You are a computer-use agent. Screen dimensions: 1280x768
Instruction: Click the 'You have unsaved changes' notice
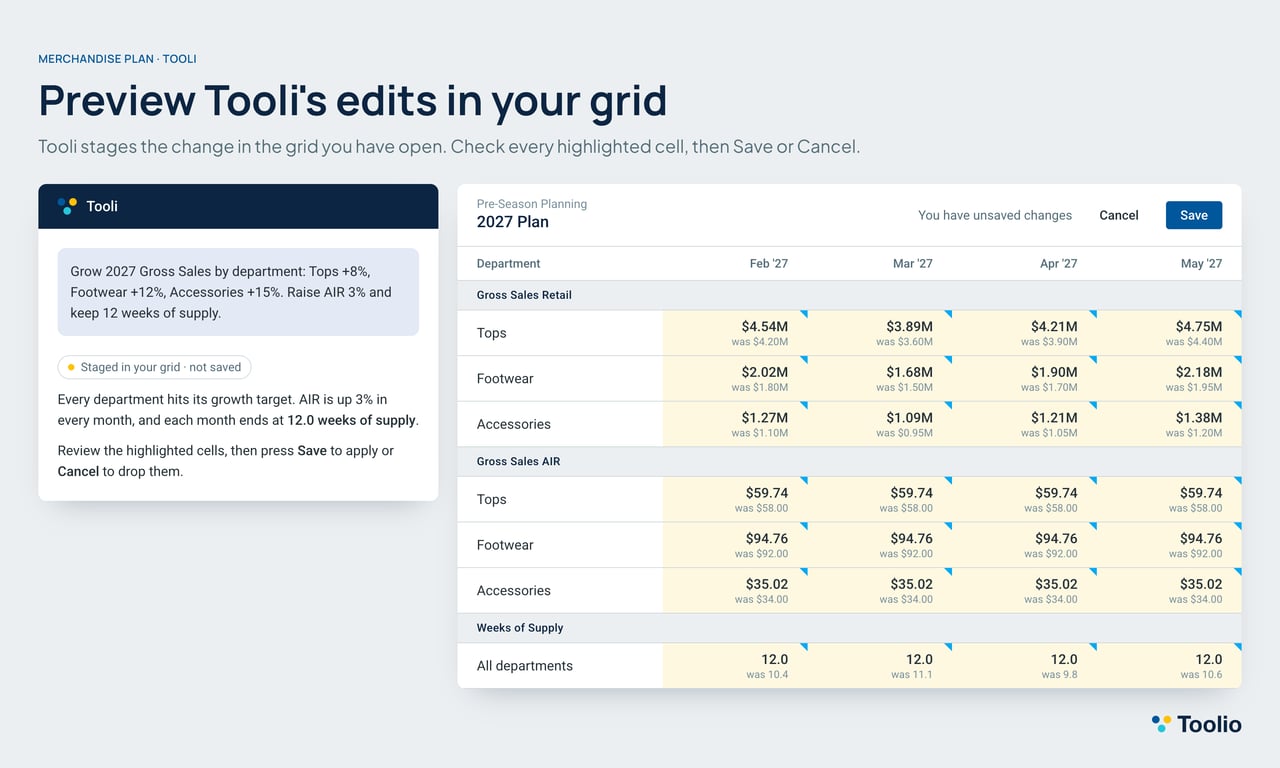(x=995, y=215)
